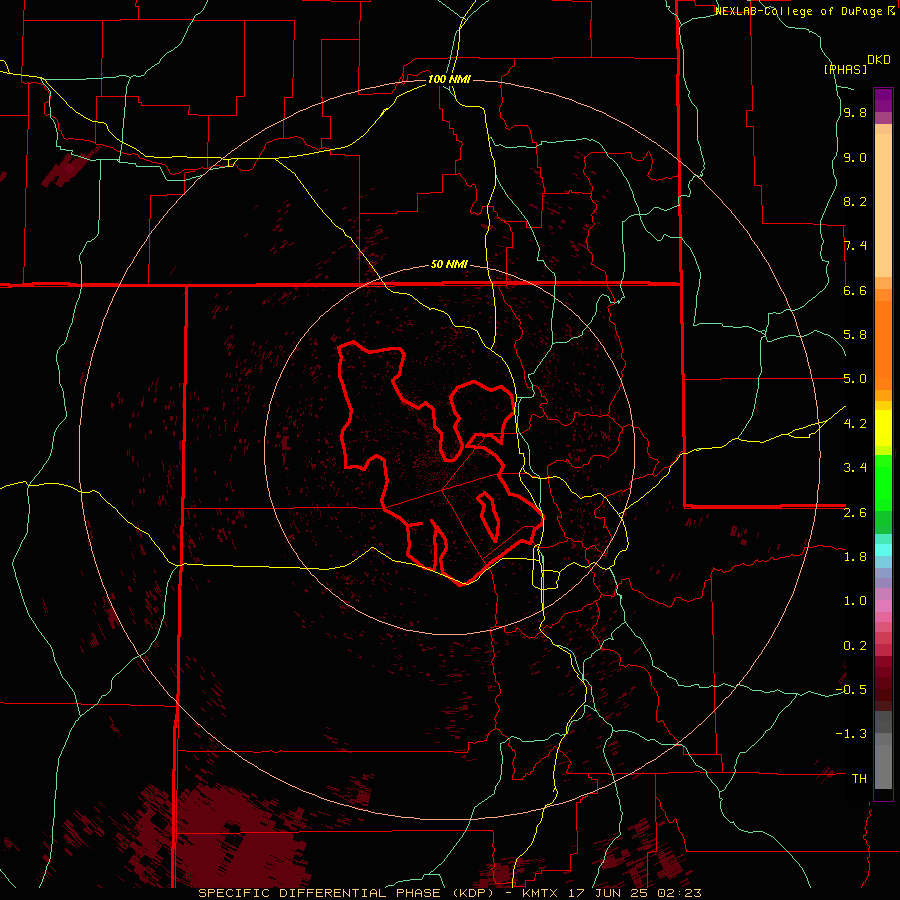Click the -1.3 value on the scale
The image size is (900, 900).
click(x=851, y=734)
